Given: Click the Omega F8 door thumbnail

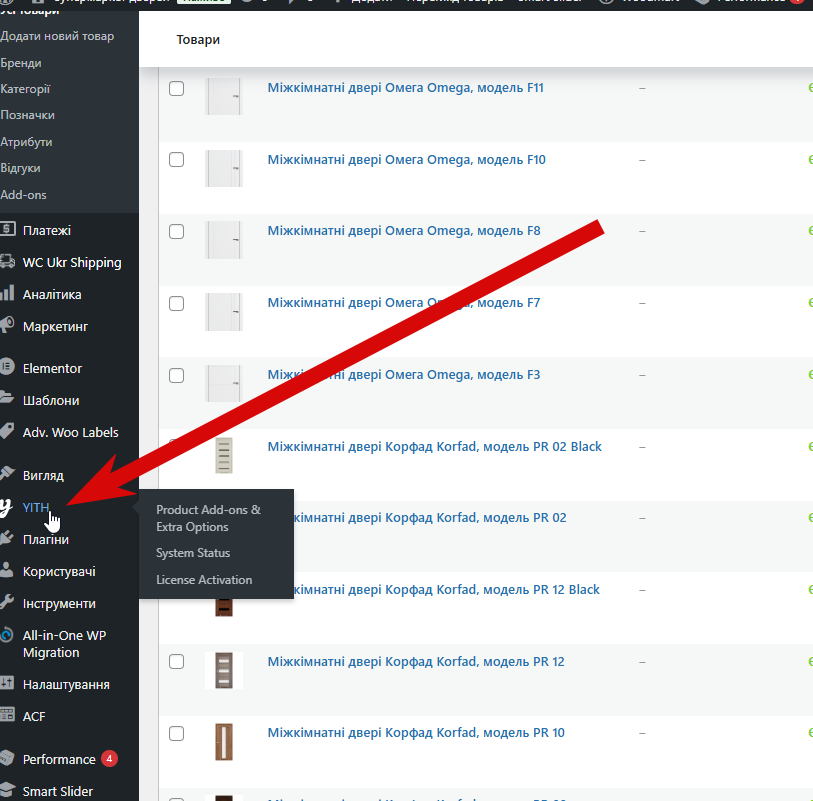Looking at the screenshot, I should [223, 240].
